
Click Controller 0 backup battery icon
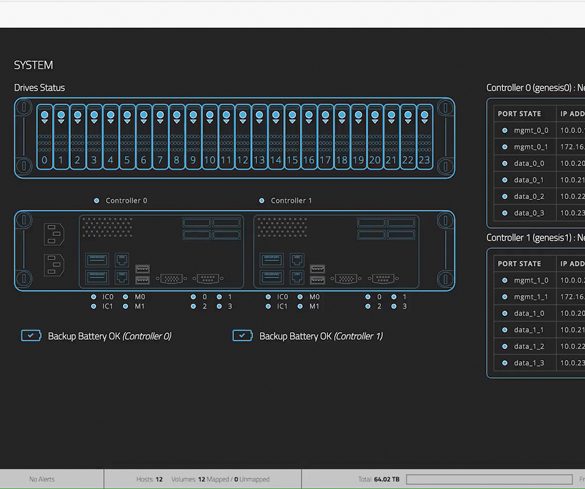tap(31, 336)
